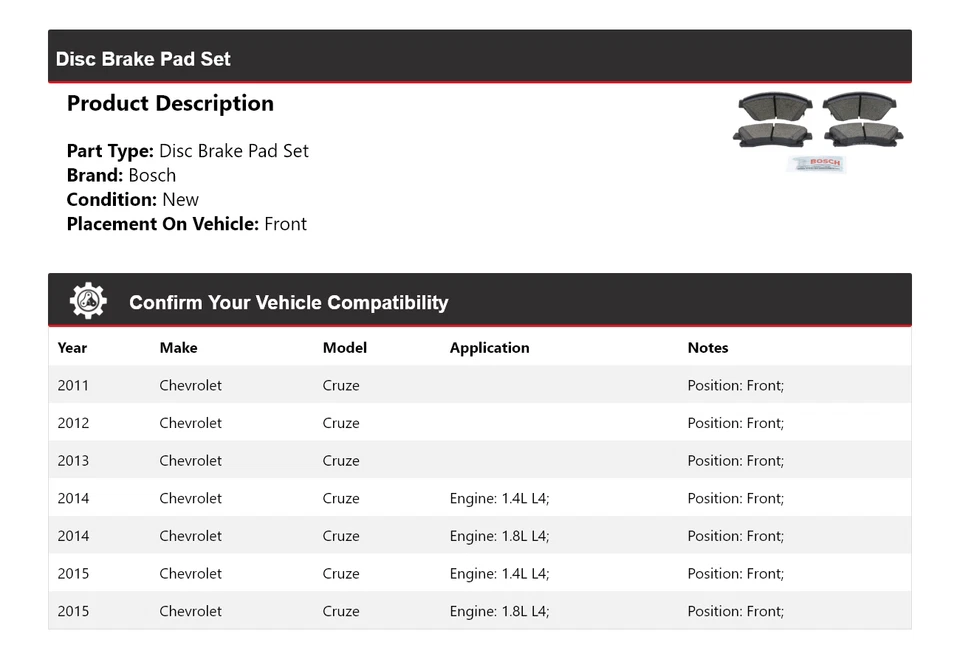Click the Brand: Bosch text
The width and height of the screenshot is (960, 659).
[x=121, y=175]
